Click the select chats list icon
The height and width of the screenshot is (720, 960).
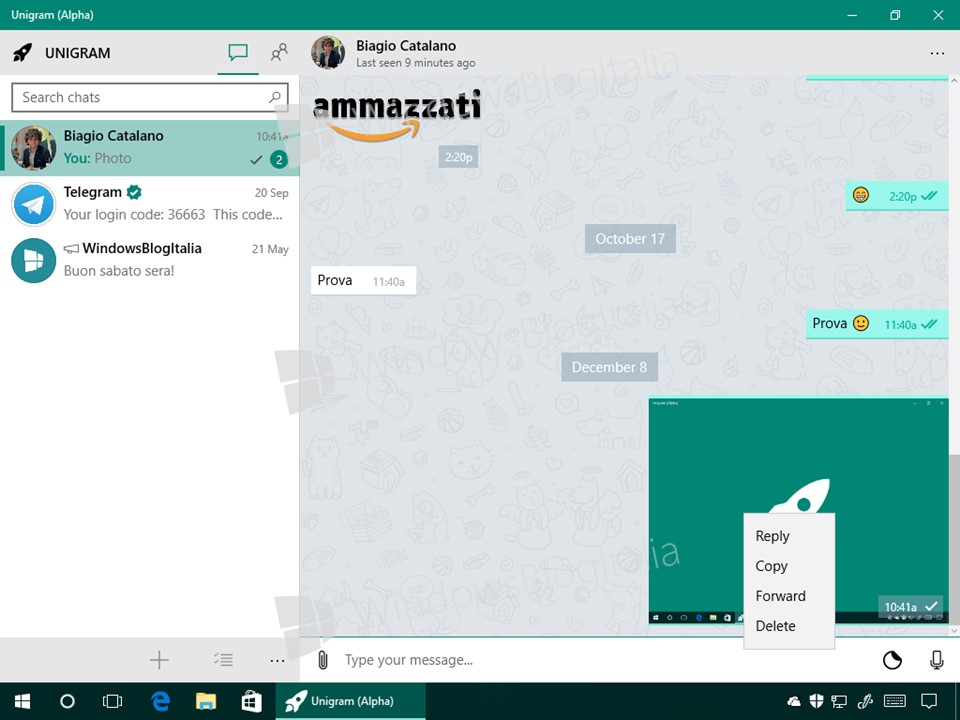223,660
